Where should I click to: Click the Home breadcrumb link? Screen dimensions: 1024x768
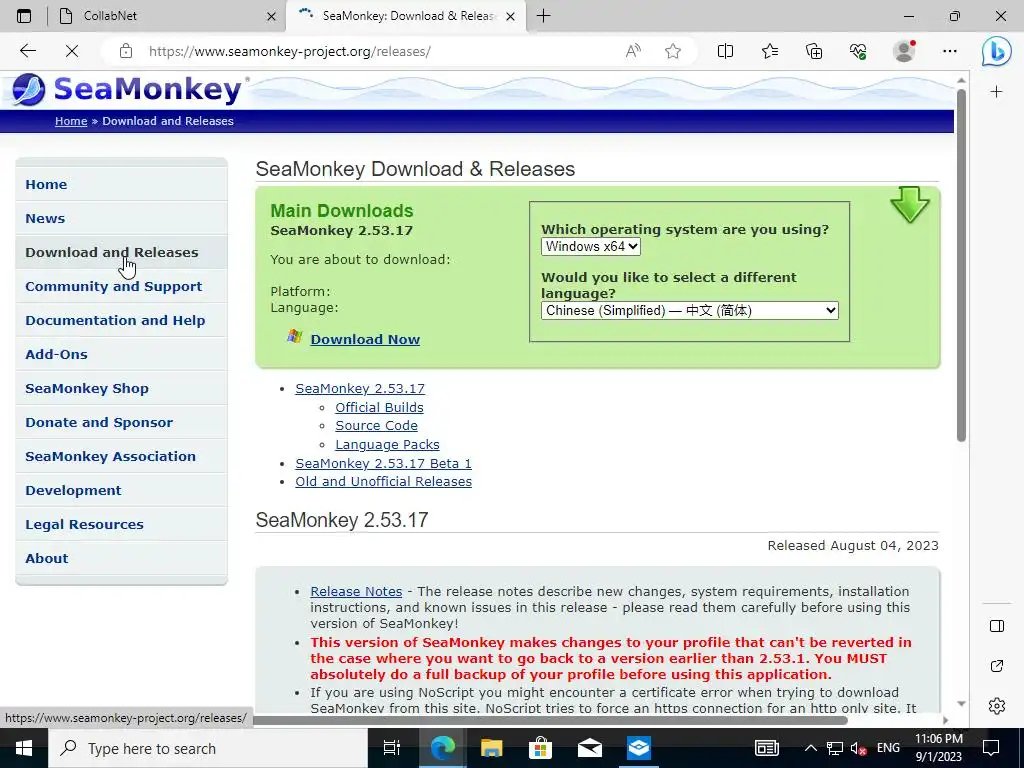tap(71, 121)
